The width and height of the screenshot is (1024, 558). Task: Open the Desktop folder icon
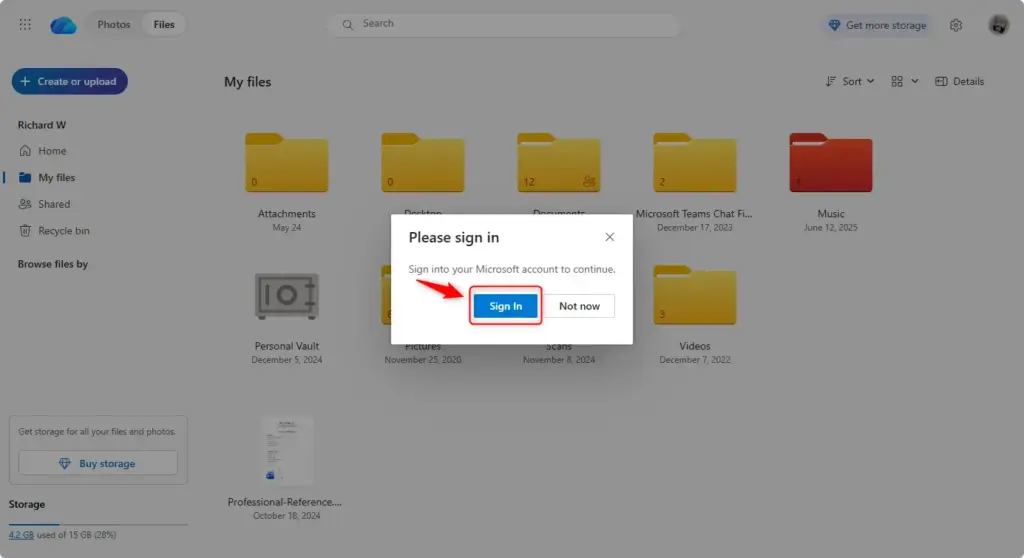tap(423, 163)
